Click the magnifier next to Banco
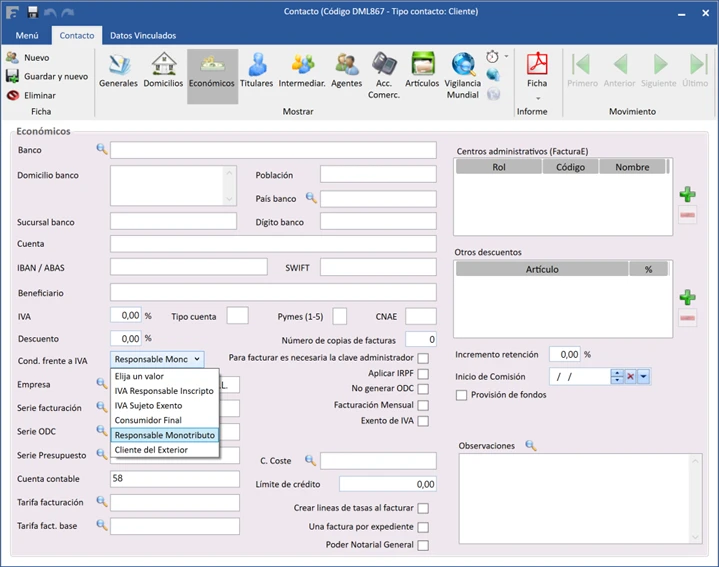The height and width of the screenshot is (567, 719). coord(101,150)
